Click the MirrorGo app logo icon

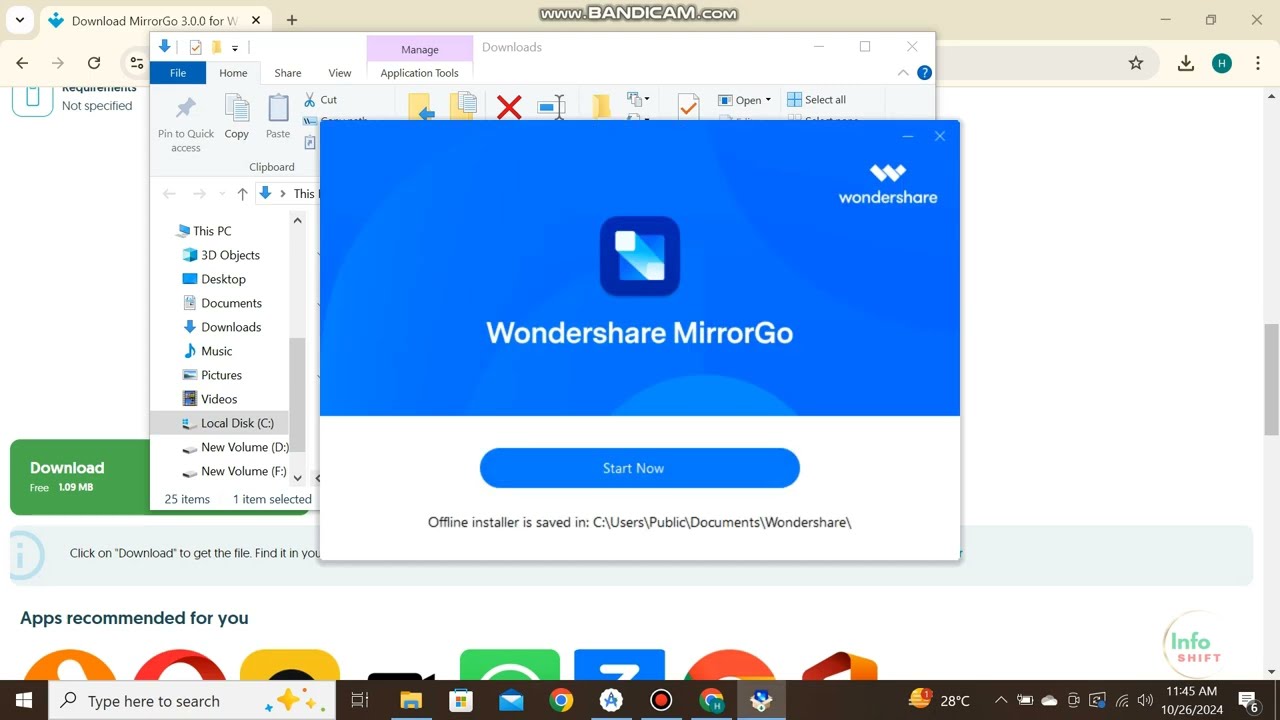(640, 256)
